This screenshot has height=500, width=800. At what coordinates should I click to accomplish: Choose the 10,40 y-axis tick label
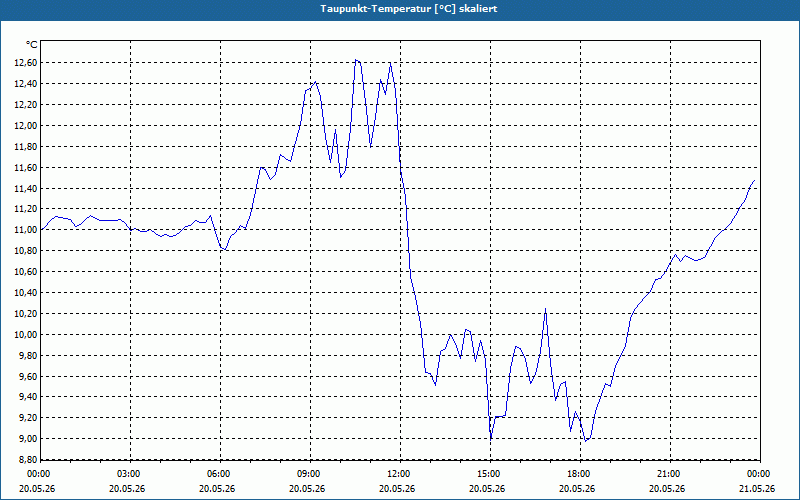(27, 292)
